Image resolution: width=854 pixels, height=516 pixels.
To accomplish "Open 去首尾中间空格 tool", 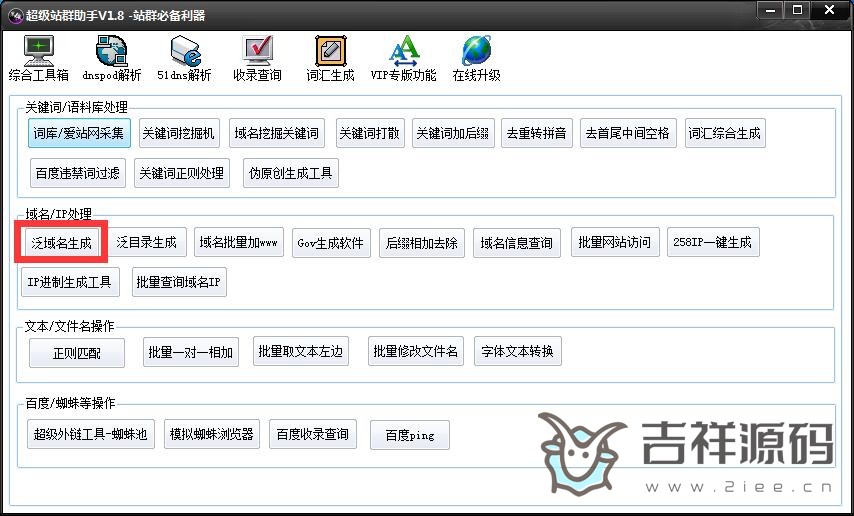I will click(x=629, y=133).
